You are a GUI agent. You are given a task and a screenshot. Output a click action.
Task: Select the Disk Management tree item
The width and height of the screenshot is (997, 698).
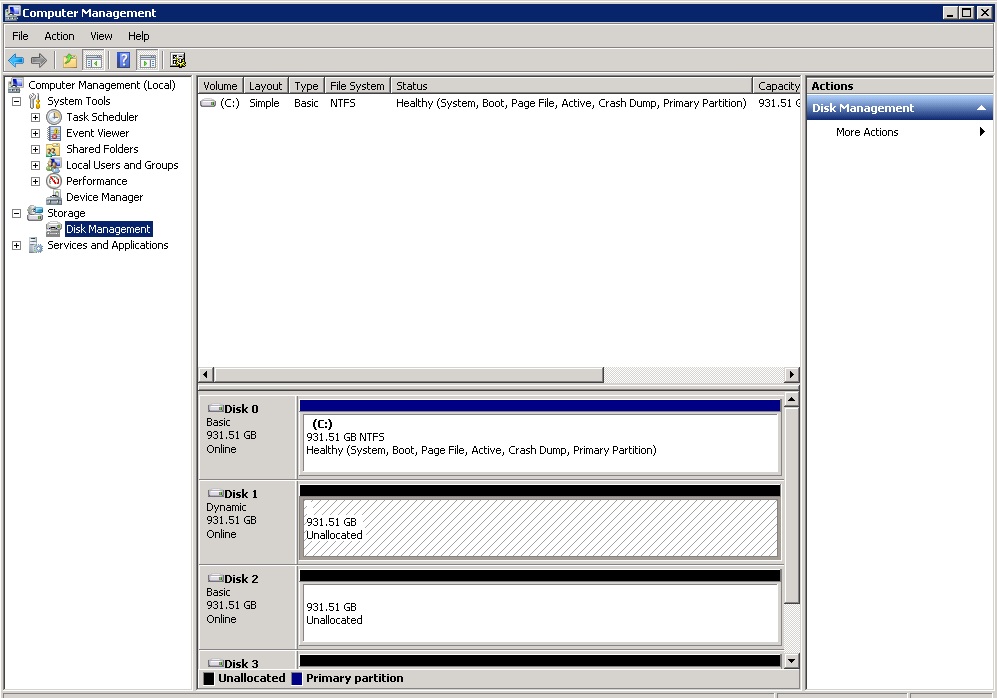[108, 229]
